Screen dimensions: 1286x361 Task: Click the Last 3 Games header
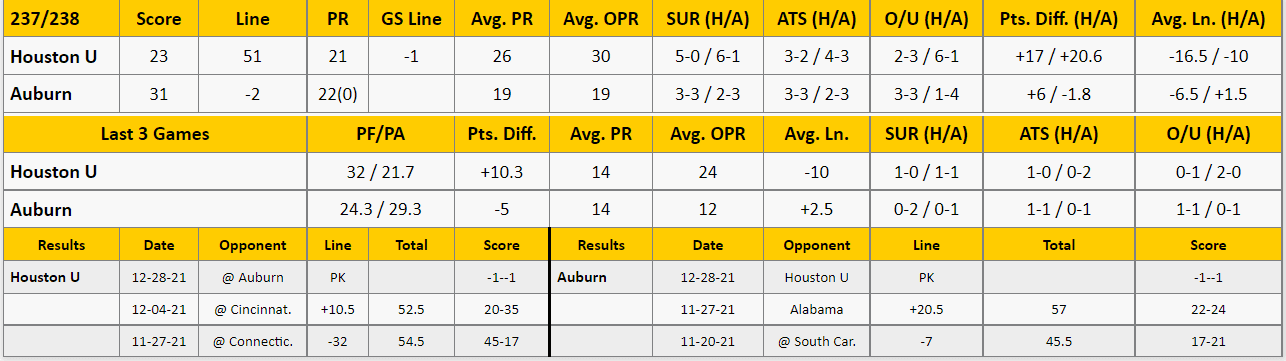point(155,134)
